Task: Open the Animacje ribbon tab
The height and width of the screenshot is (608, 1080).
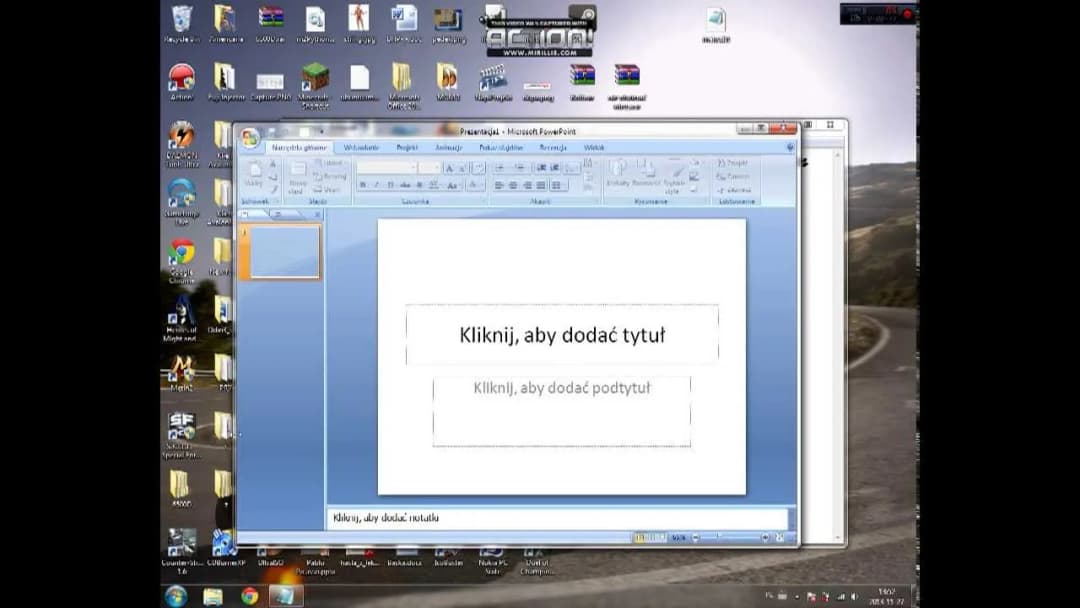Action: click(449, 147)
